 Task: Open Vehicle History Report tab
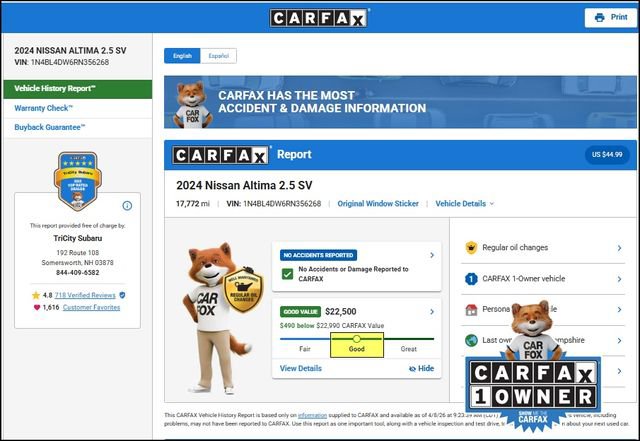coord(76,88)
